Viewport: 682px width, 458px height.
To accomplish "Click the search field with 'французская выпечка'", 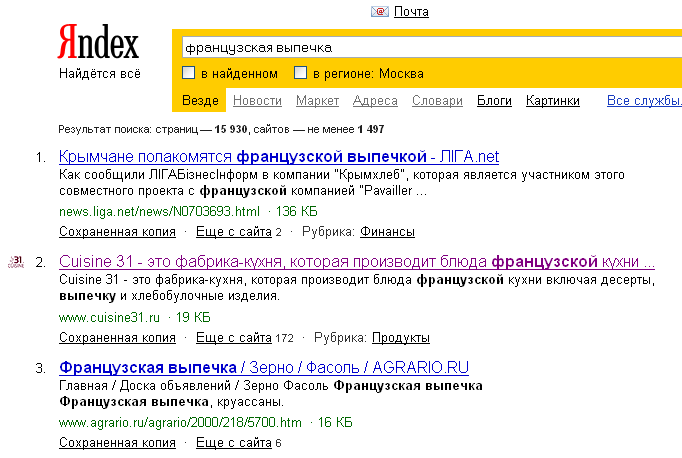I will coord(432,47).
